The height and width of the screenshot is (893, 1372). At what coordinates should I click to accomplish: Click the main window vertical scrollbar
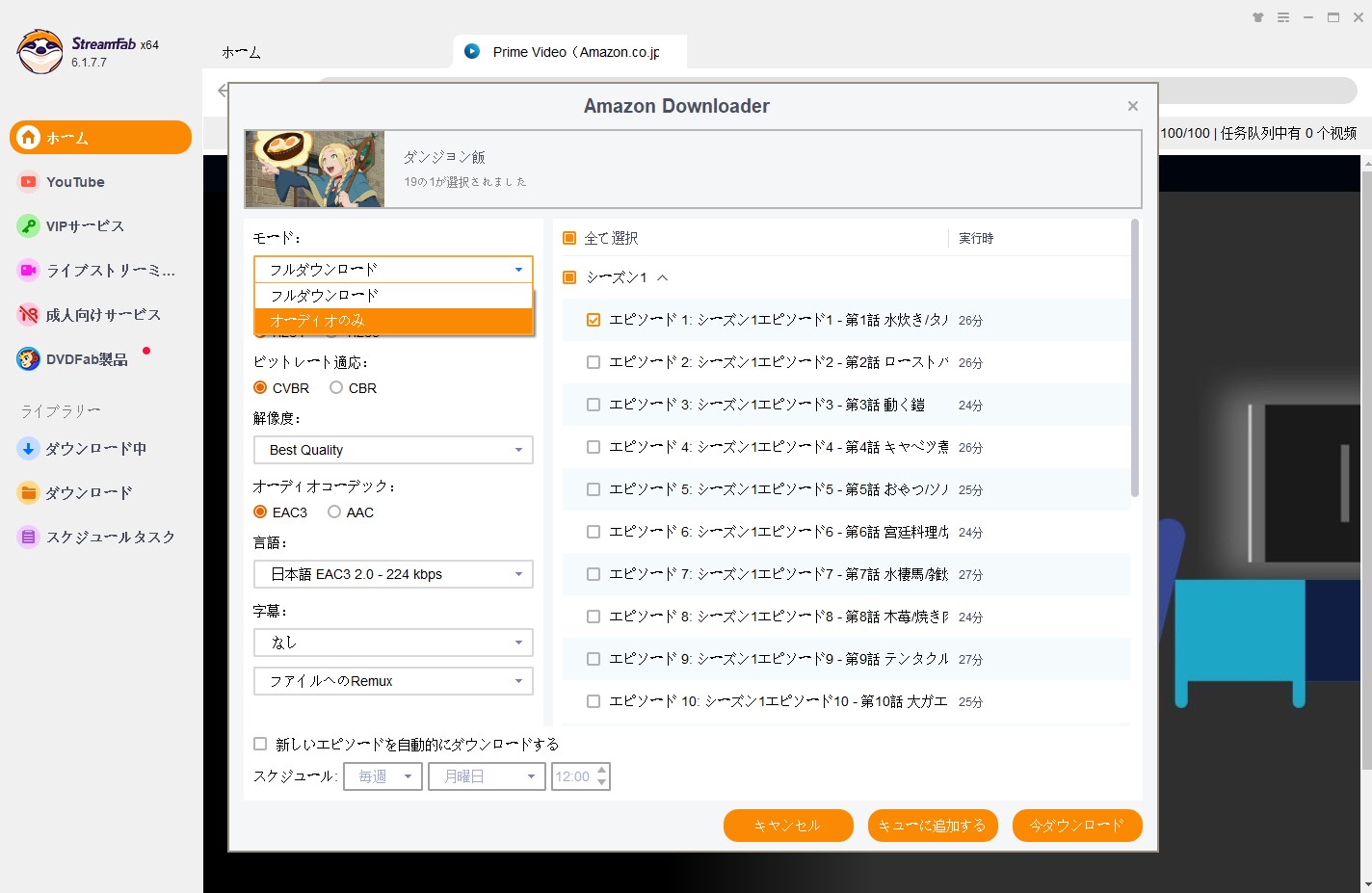point(1366,470)
